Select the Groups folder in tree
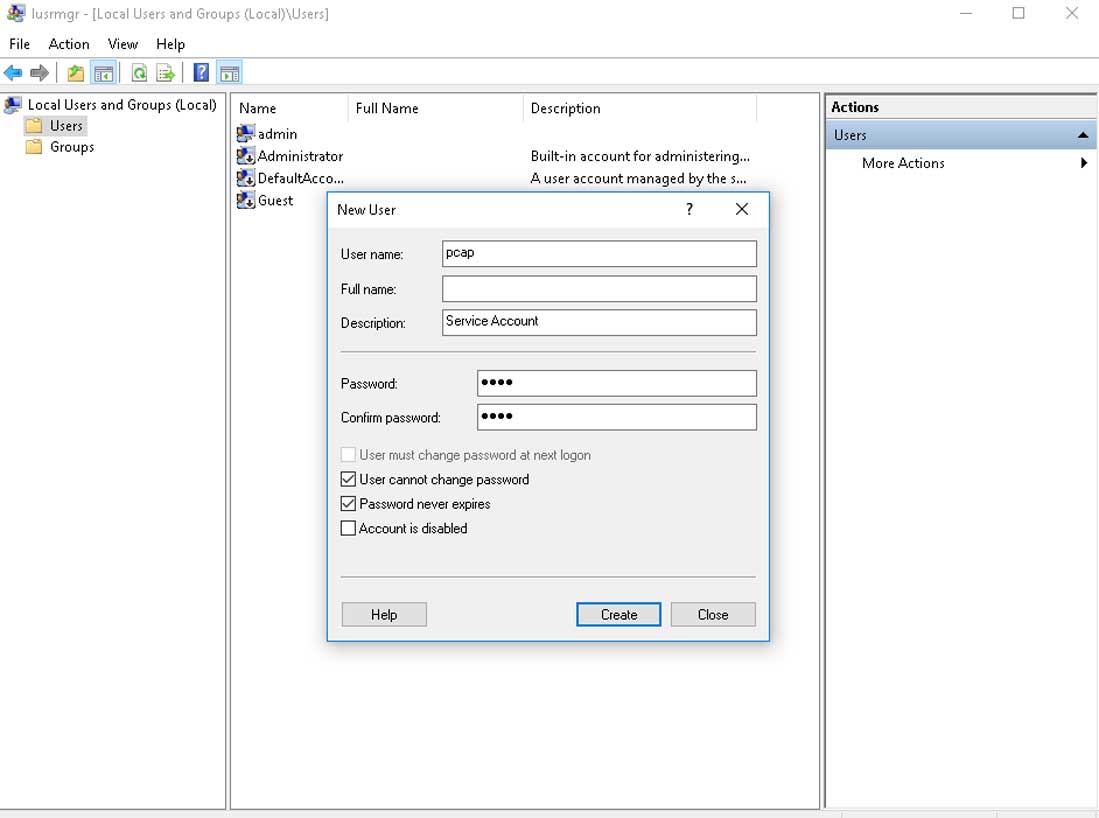The image size is (1099, 818). 72,147
